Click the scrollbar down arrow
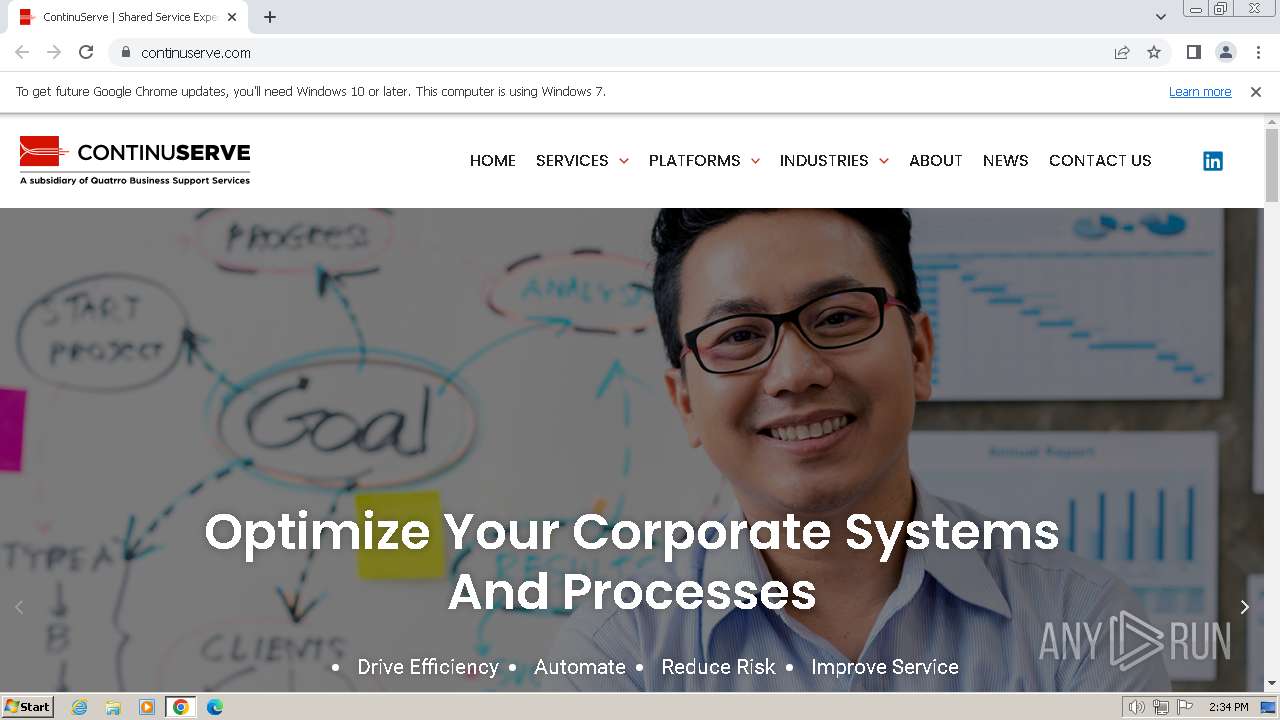The image size is (1280, 720). [x=1272, y=684]
